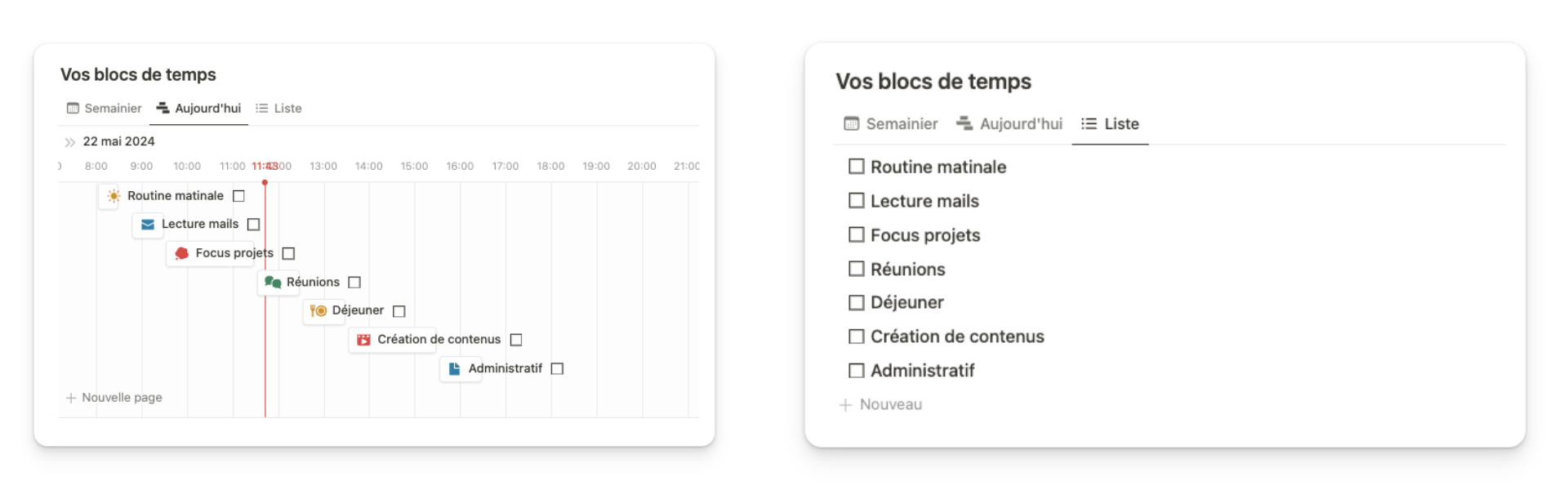
Task: Click the red Création de contenus icon
Action: click(363, 340)
